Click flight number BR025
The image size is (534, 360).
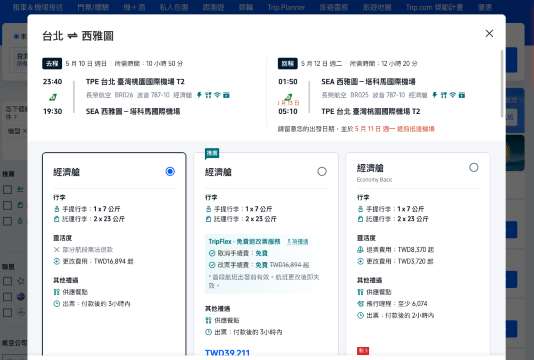359,95
